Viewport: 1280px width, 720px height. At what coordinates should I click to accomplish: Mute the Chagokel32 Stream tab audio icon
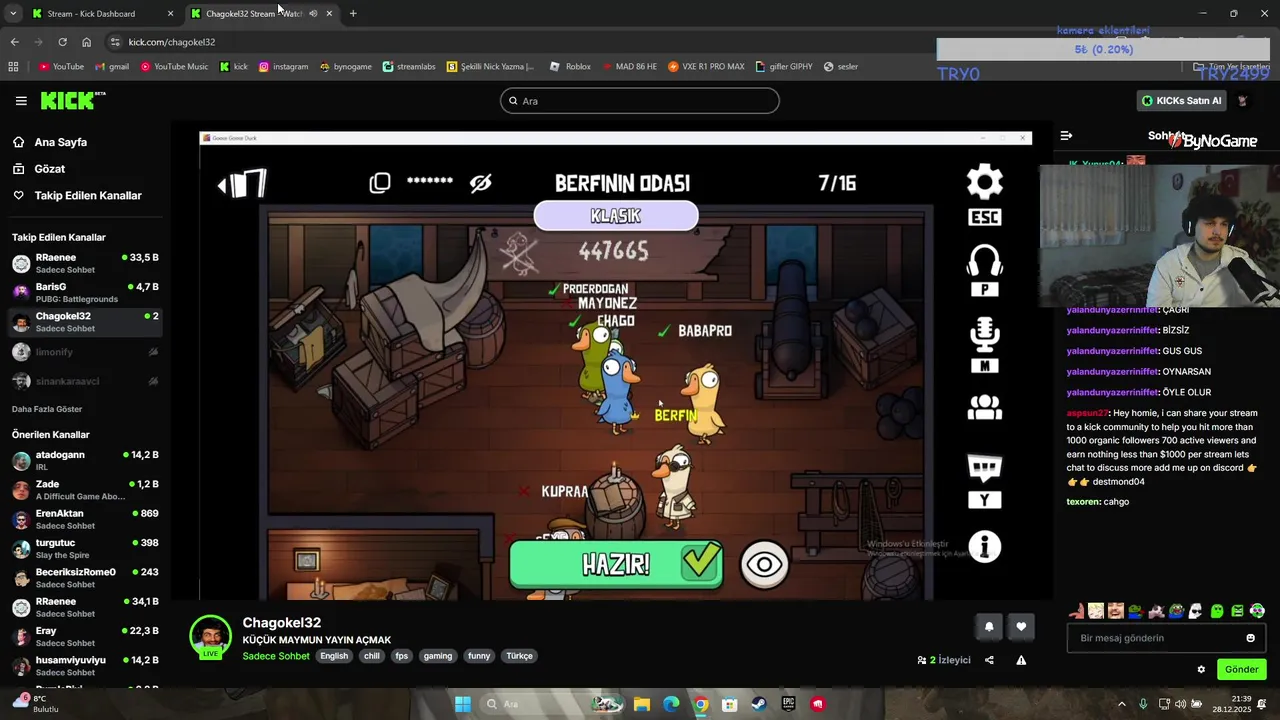313,14
